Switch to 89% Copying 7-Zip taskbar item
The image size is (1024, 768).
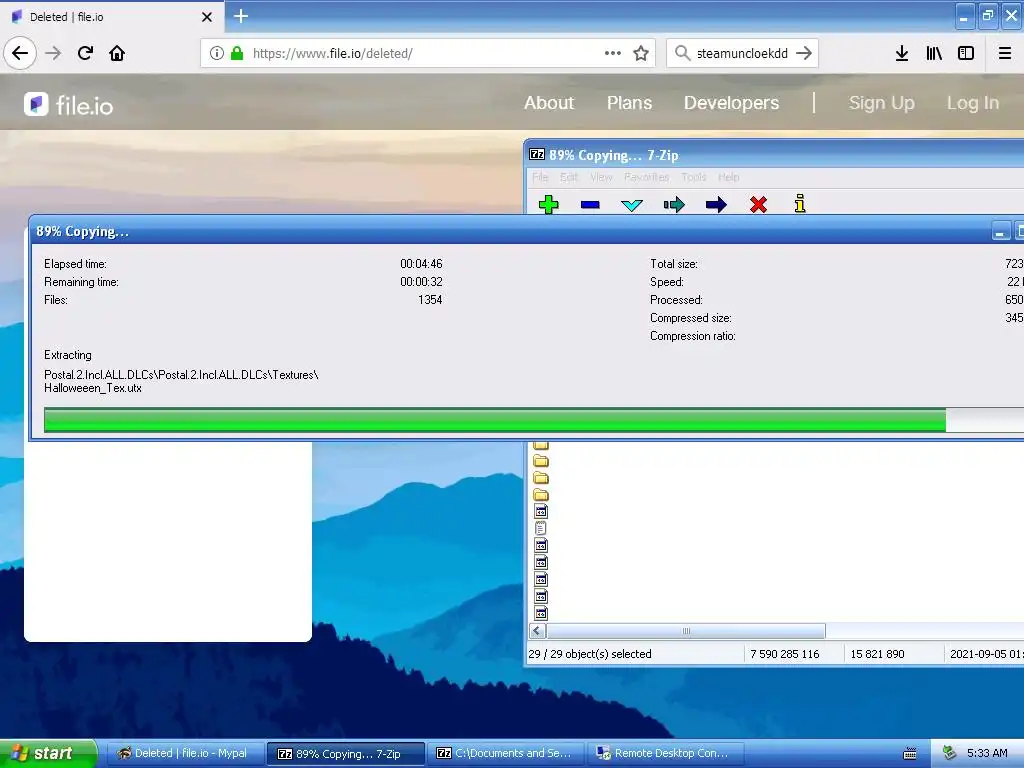pos(345,754)
